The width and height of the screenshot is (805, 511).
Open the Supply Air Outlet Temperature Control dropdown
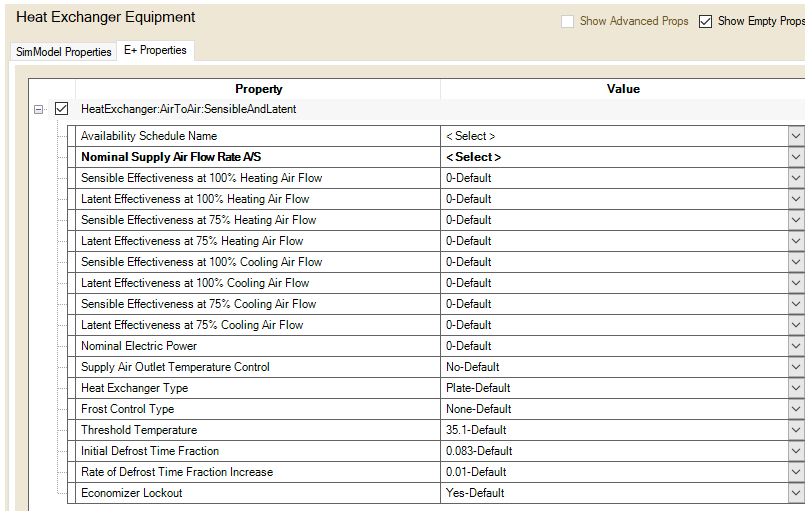[x=796, y=367]
